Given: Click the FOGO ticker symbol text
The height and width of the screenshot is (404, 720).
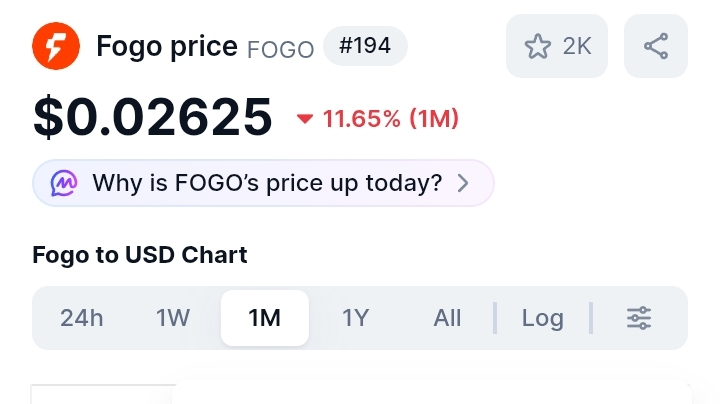Looking at the screenshot, I should pyautogui.click(x=281, y=48).
